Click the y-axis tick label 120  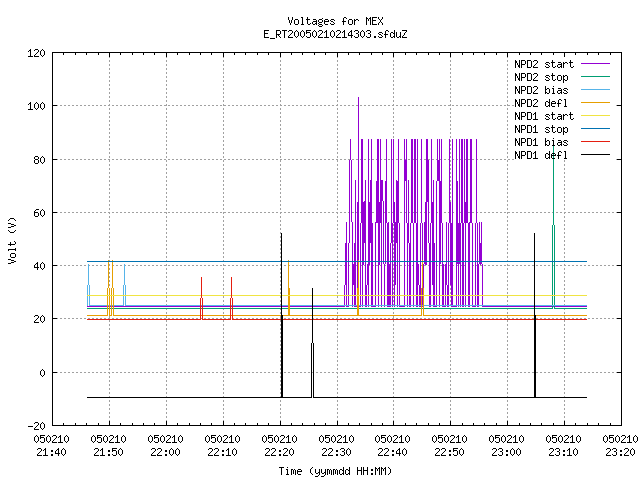[36, 53]
